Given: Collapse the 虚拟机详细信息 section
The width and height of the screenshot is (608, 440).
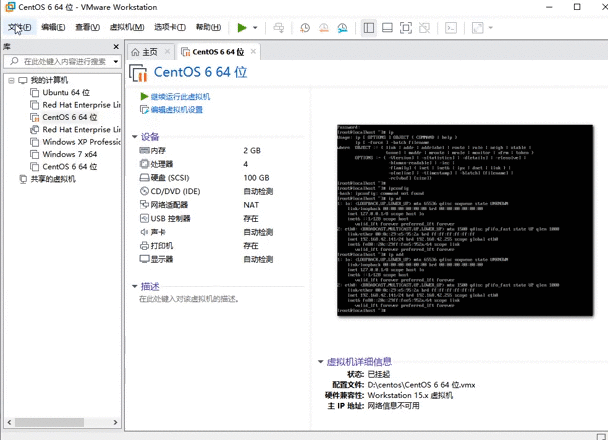Looking at the screenshot, I should pyautogui.click(x=321, y=362).
